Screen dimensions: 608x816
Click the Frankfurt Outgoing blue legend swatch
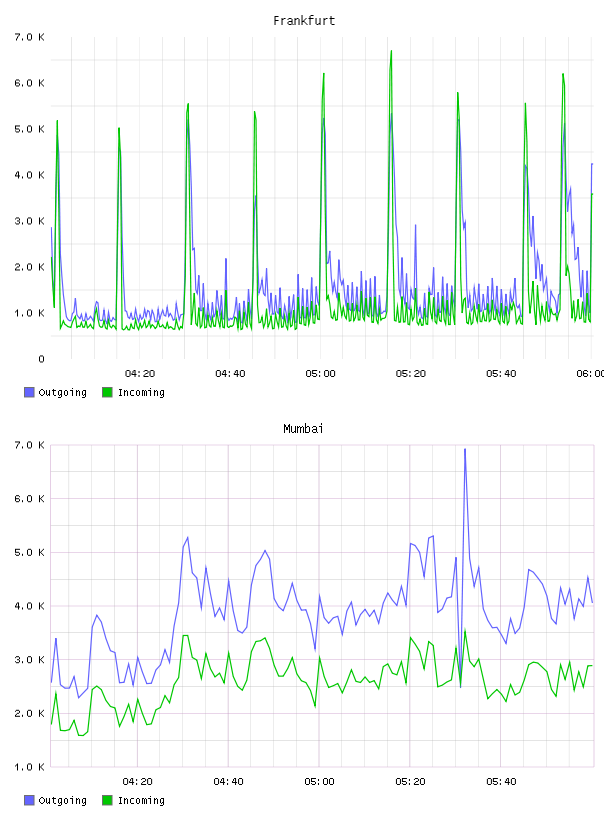[29, 392]
